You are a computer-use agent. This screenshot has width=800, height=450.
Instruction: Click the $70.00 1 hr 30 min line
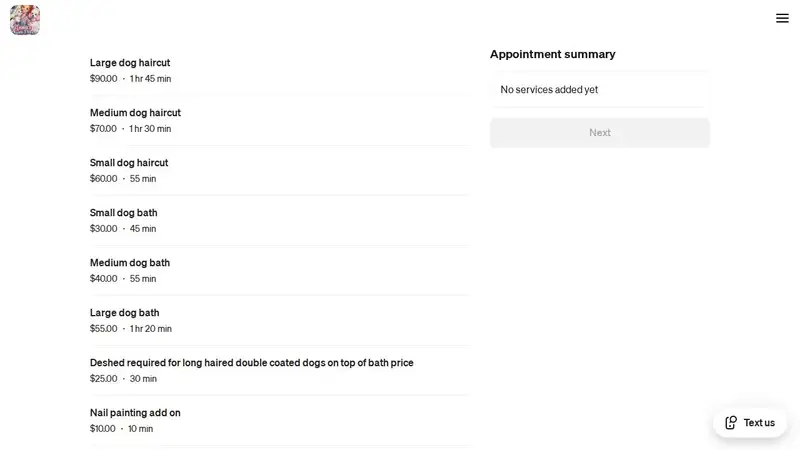point(131,129)
